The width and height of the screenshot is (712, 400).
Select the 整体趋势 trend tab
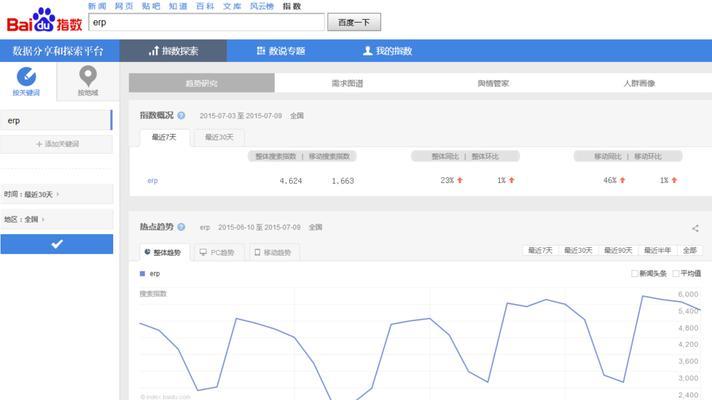pyautogui.click(x=164, y=252)
